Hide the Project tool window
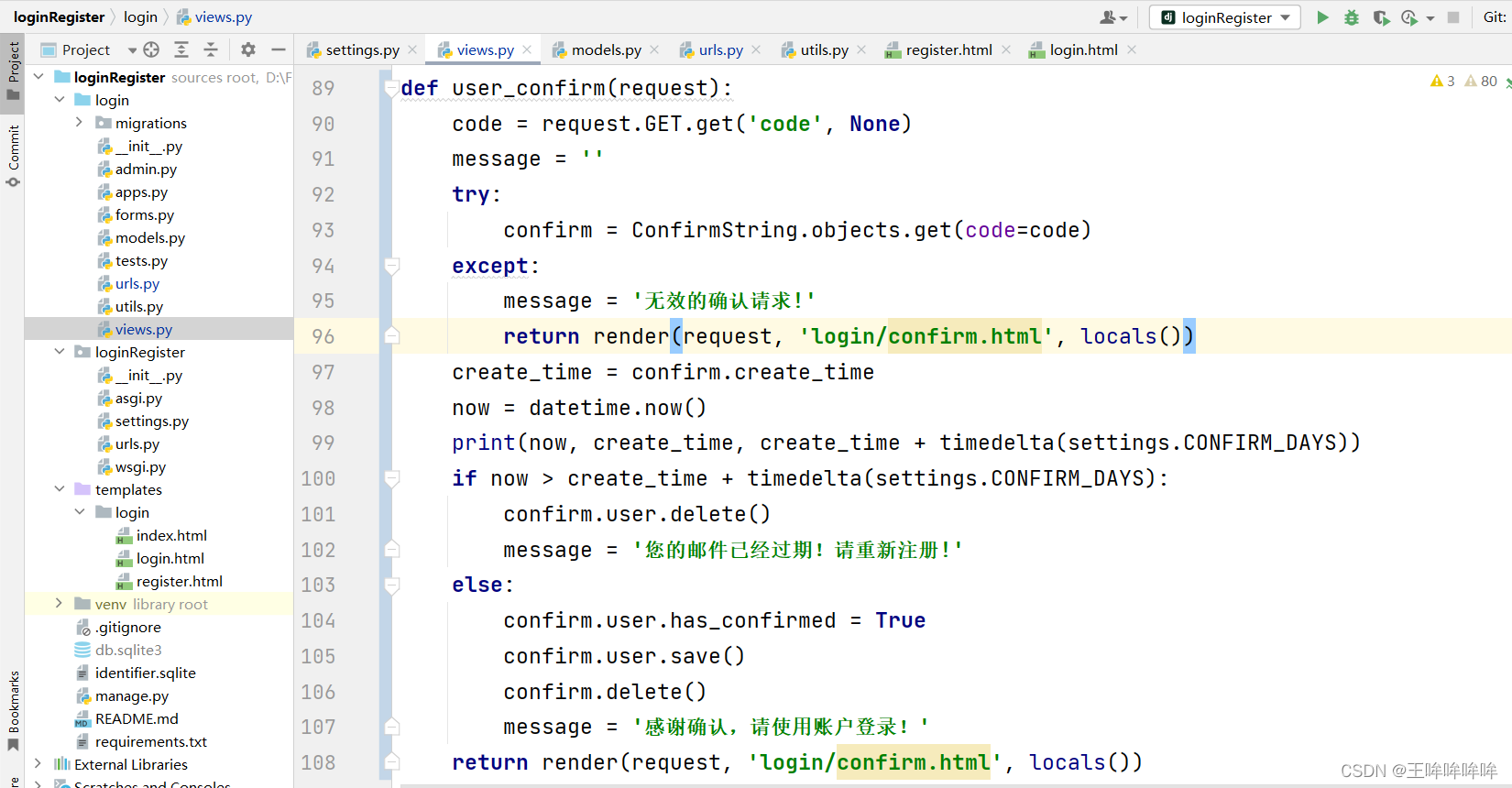 [279, 49]
